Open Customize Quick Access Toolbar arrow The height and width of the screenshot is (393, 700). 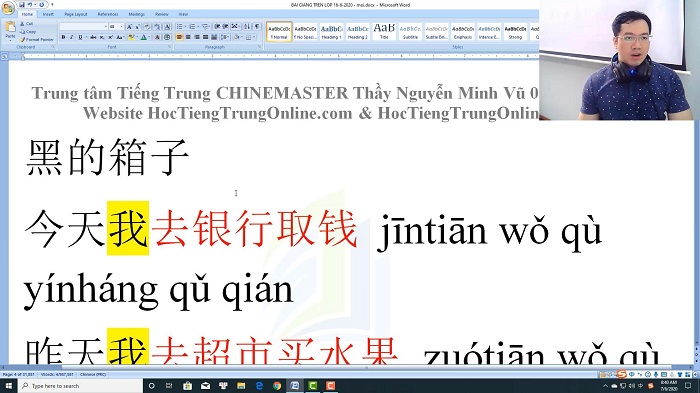52,5
